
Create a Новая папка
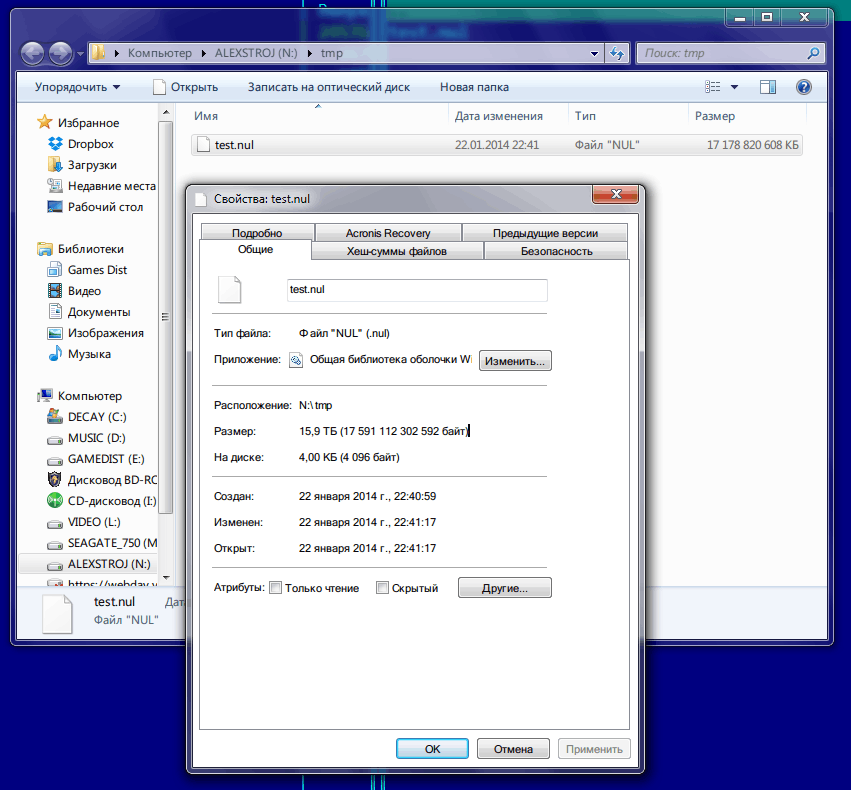pos(474,87)
